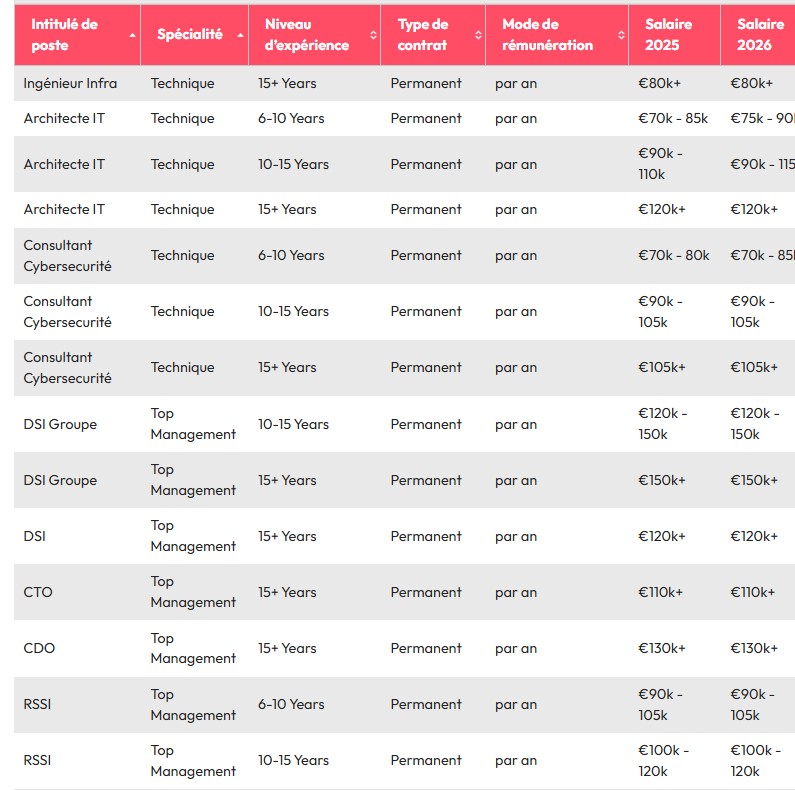Select the €130k+ Salaire 2025 cell

tap(662, 648)
